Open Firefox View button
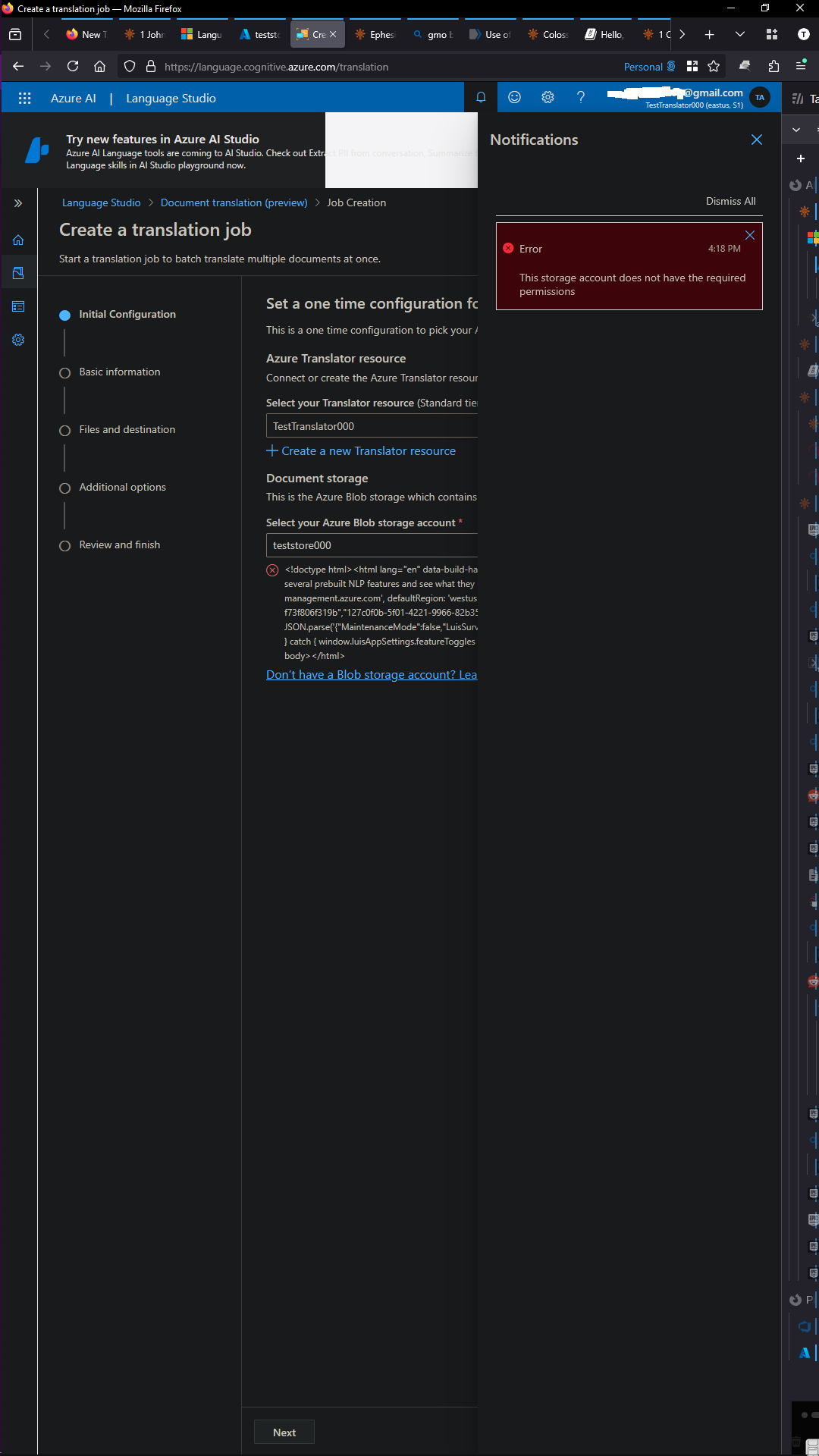Screen dimensions: 819x1456 [x=15, y=34]
